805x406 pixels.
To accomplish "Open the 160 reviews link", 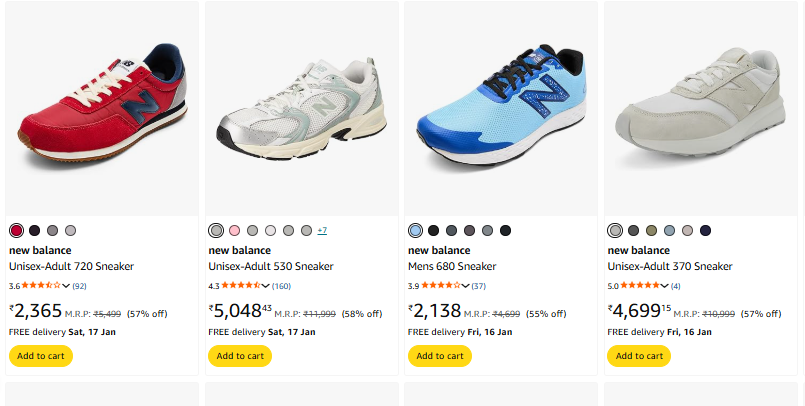I will coord(281,286).
